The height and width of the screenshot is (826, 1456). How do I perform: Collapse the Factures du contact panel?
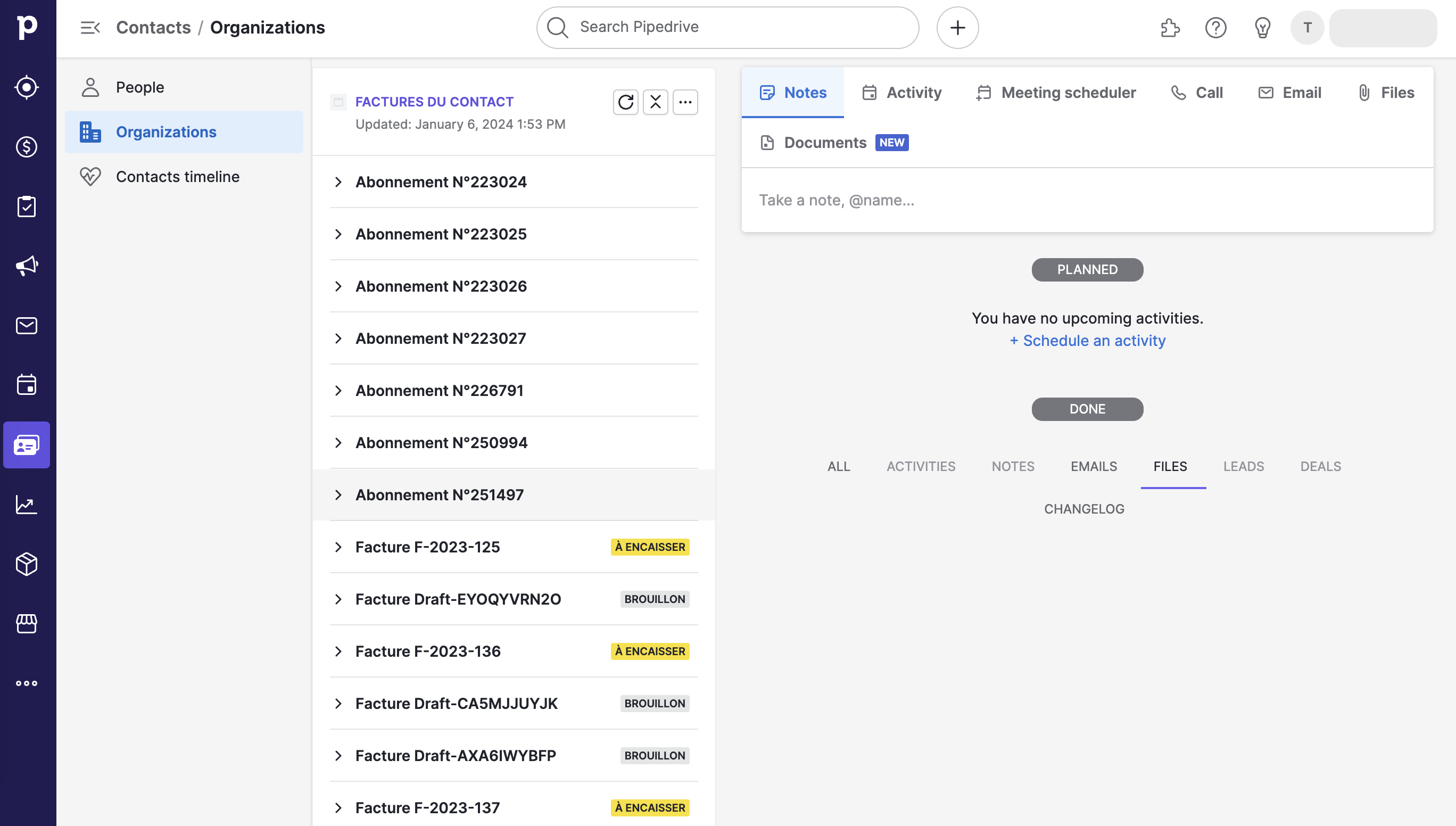click(655, 102)
